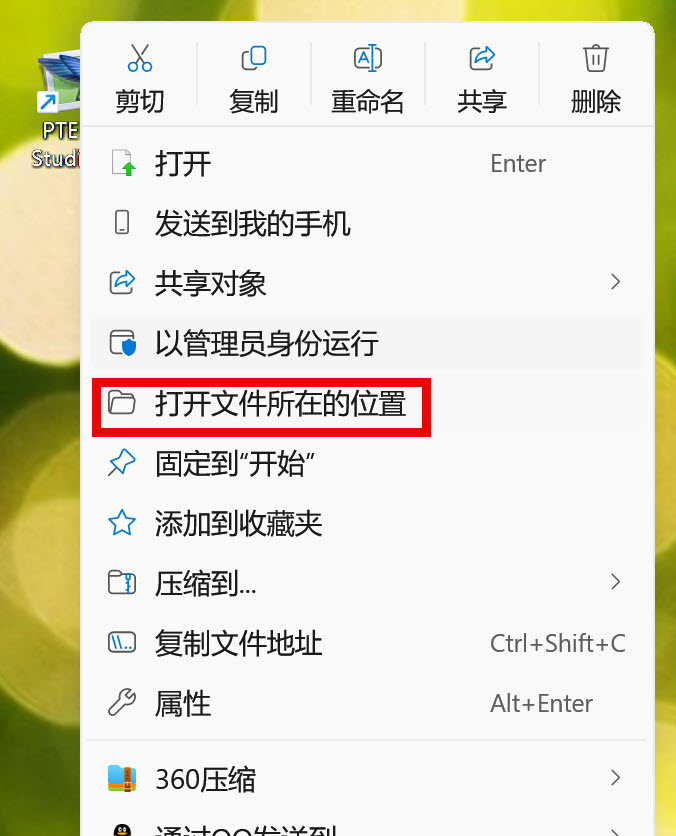Click the shield icon for 以管理员身份运行
This screenshot has height=836, width=676.
(x=123, y=343)
